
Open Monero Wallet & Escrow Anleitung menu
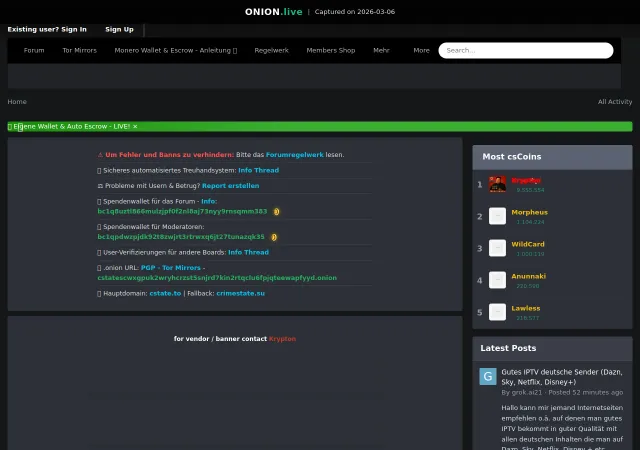[x=176, y=50]
